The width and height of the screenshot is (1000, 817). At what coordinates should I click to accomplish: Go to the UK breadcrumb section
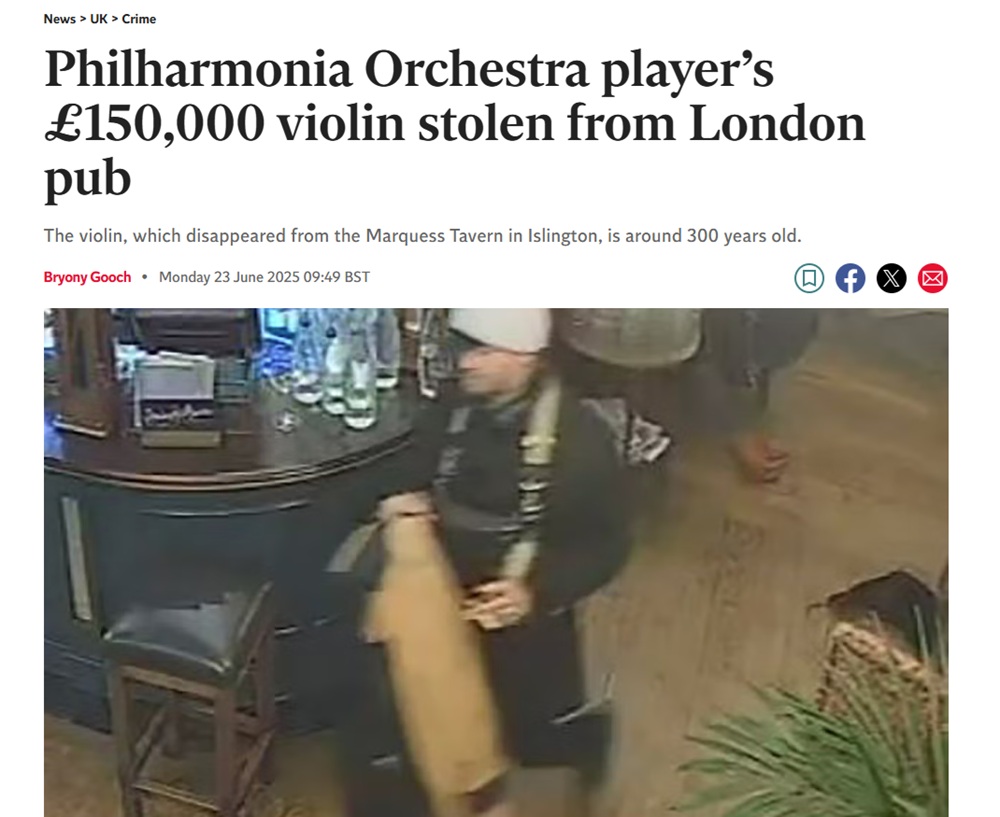99,19
